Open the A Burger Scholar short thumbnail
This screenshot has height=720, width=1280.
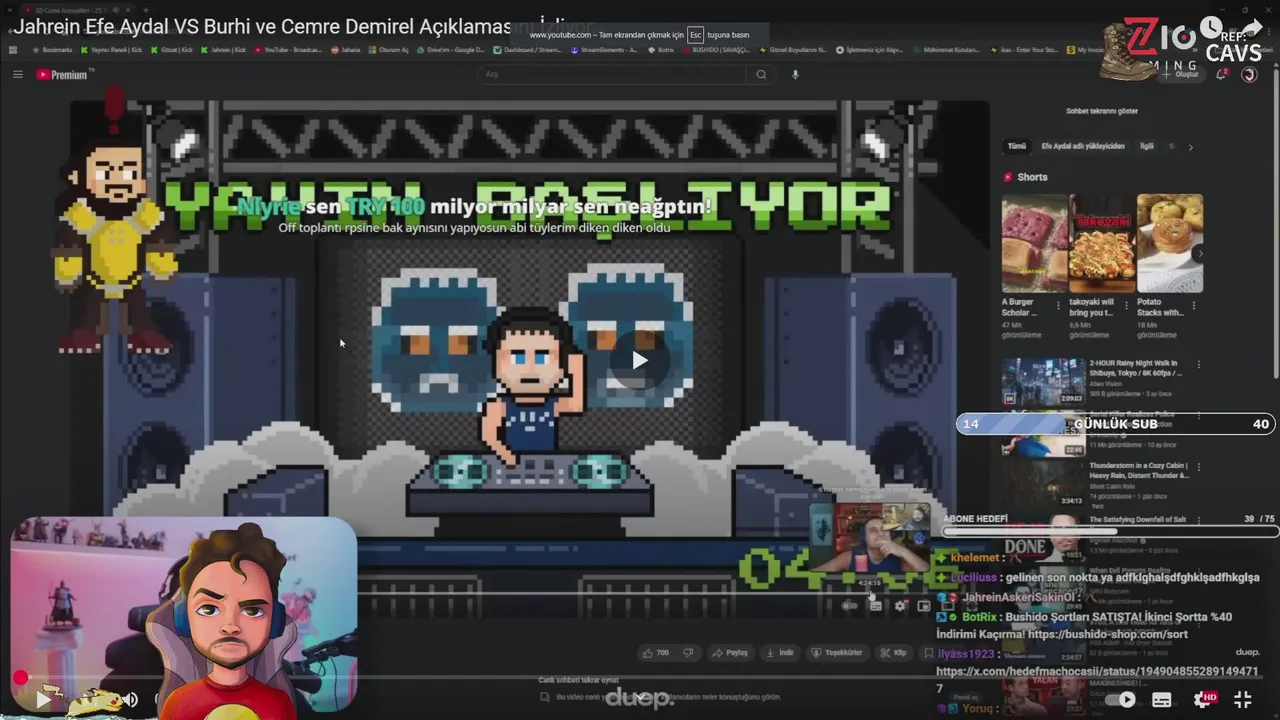[x=1033, y=242]
